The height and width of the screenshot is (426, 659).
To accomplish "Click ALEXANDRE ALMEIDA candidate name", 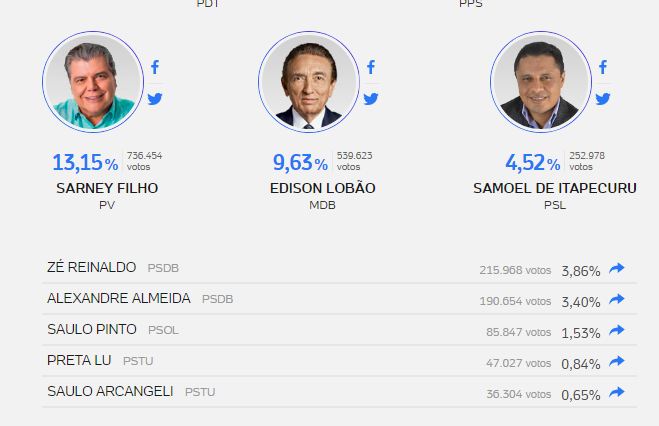I will 120,299.
